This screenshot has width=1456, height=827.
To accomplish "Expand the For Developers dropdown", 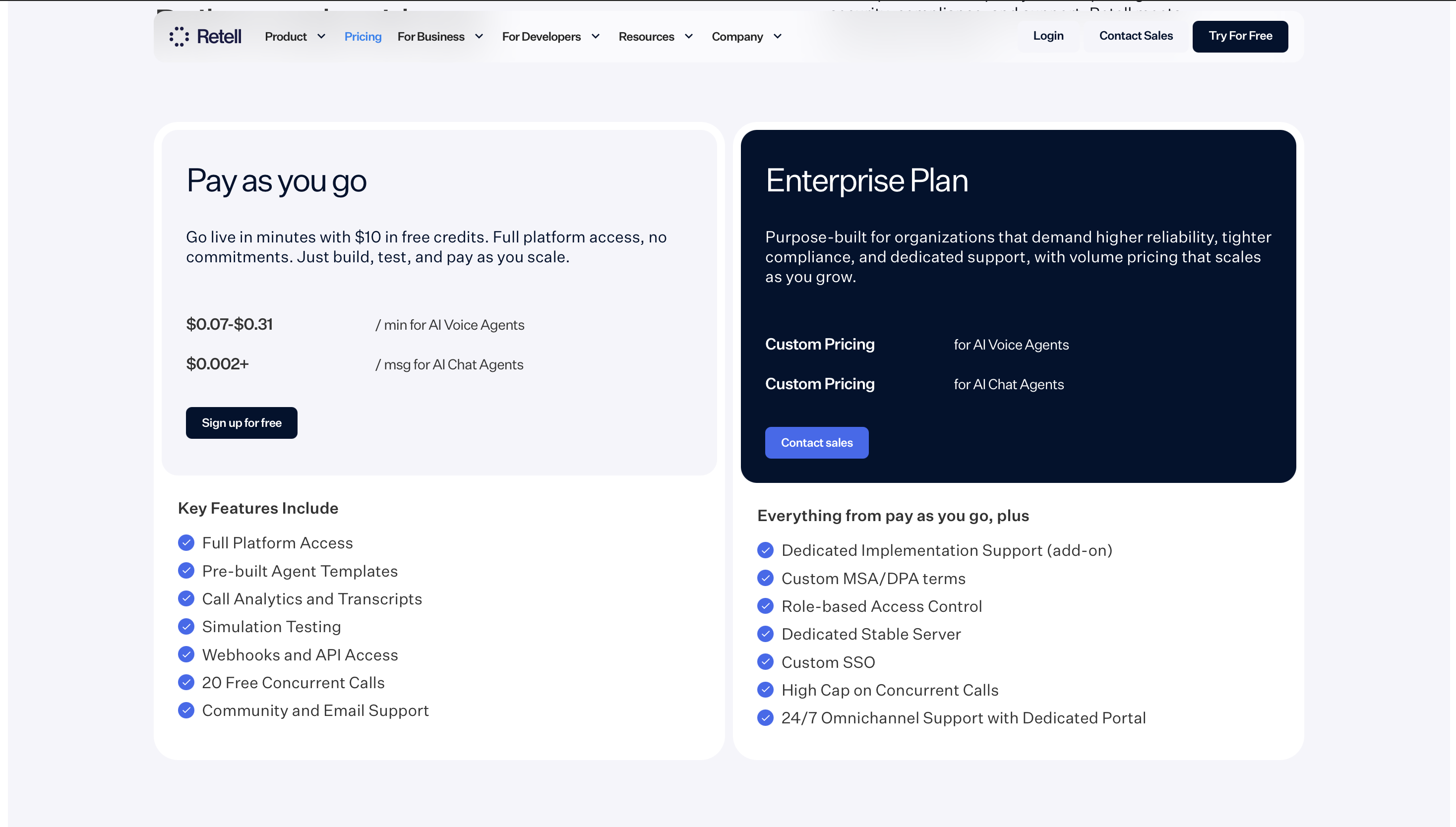I will [x=550, y=36].
